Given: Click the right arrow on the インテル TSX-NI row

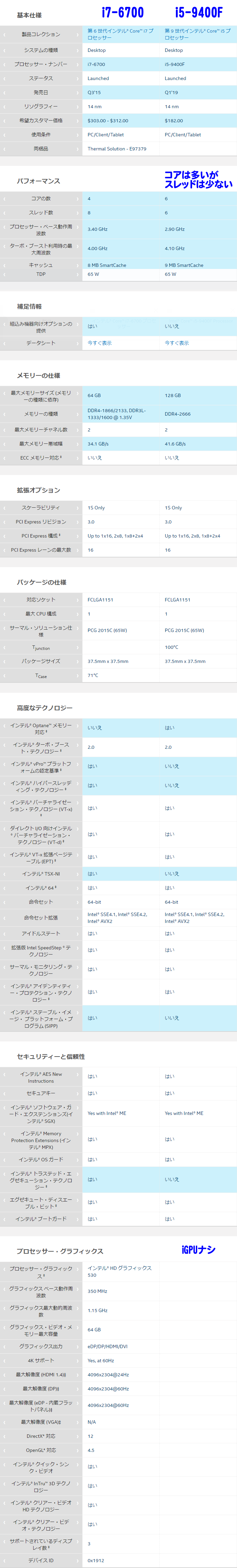Looking at the screenshot, I should click(77, 873).
